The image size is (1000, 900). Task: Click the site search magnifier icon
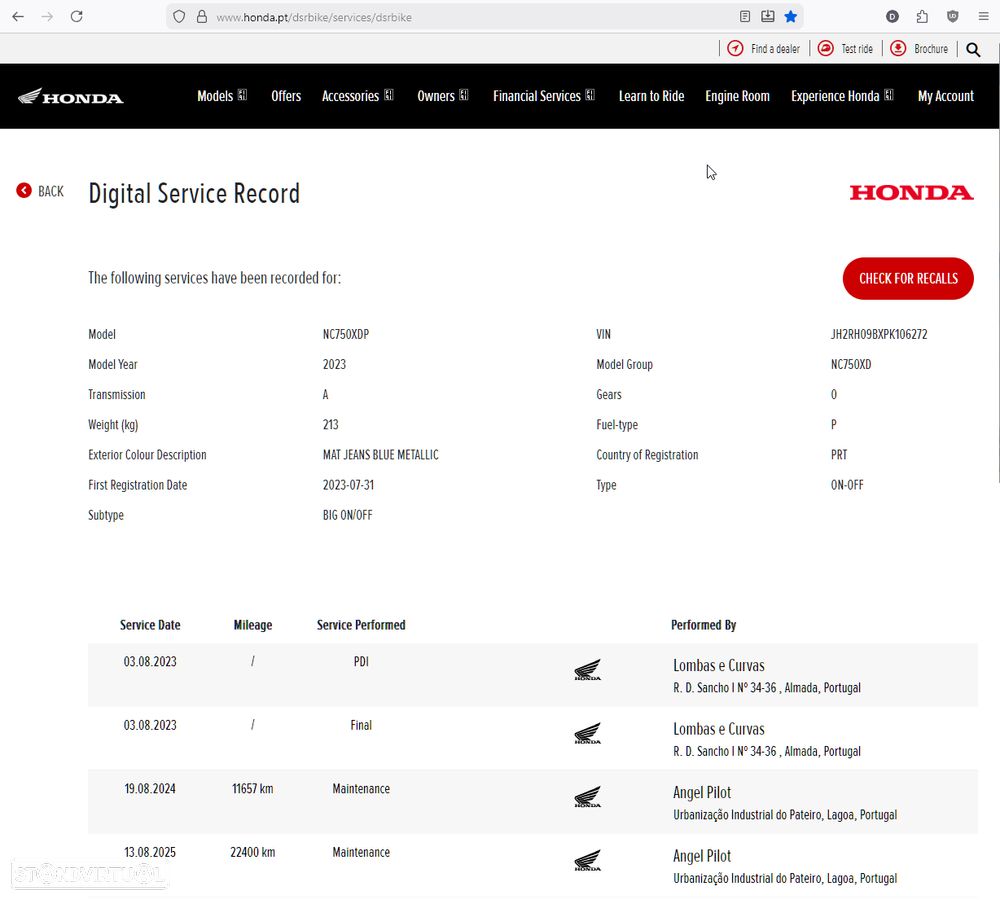(973, 49)
